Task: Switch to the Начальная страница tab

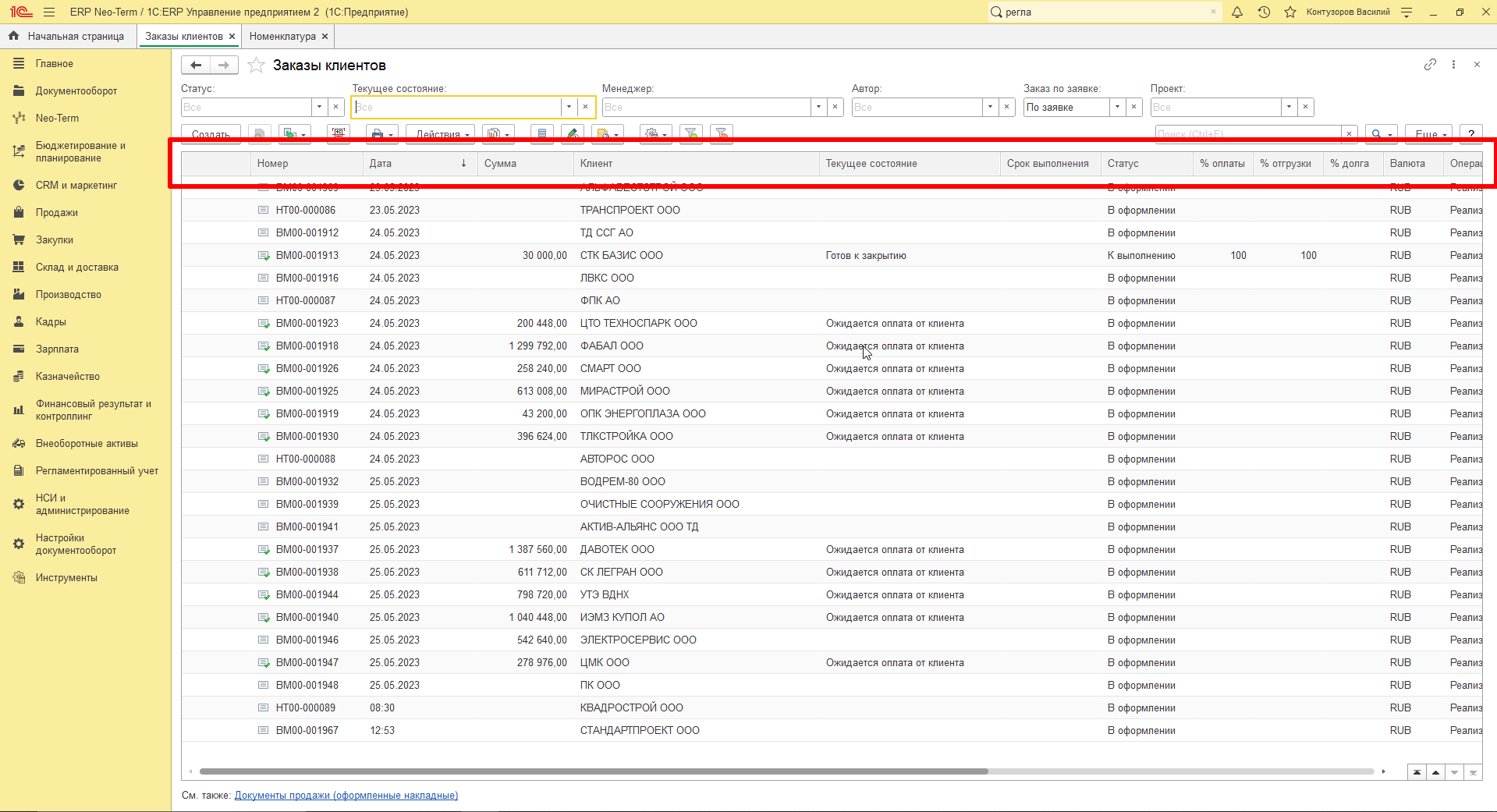Action: coord(68,37)
